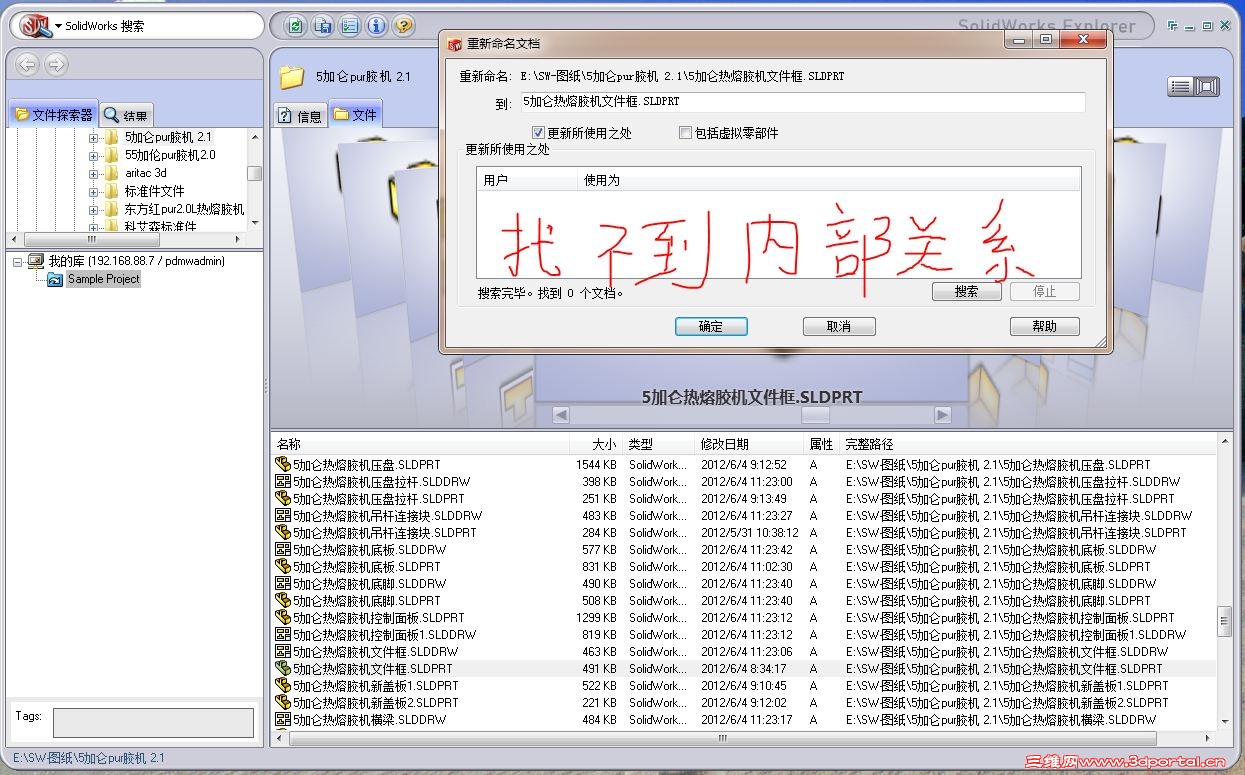
Task: Sort by 完整路径 column header
Action: click(1030, 444)
